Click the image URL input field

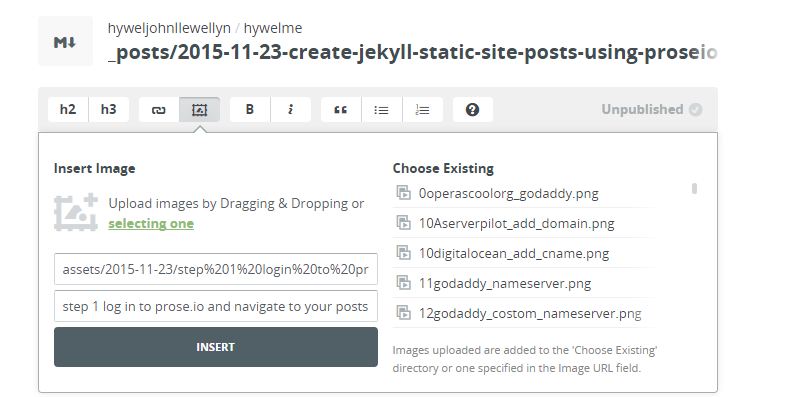pos(216,269)
